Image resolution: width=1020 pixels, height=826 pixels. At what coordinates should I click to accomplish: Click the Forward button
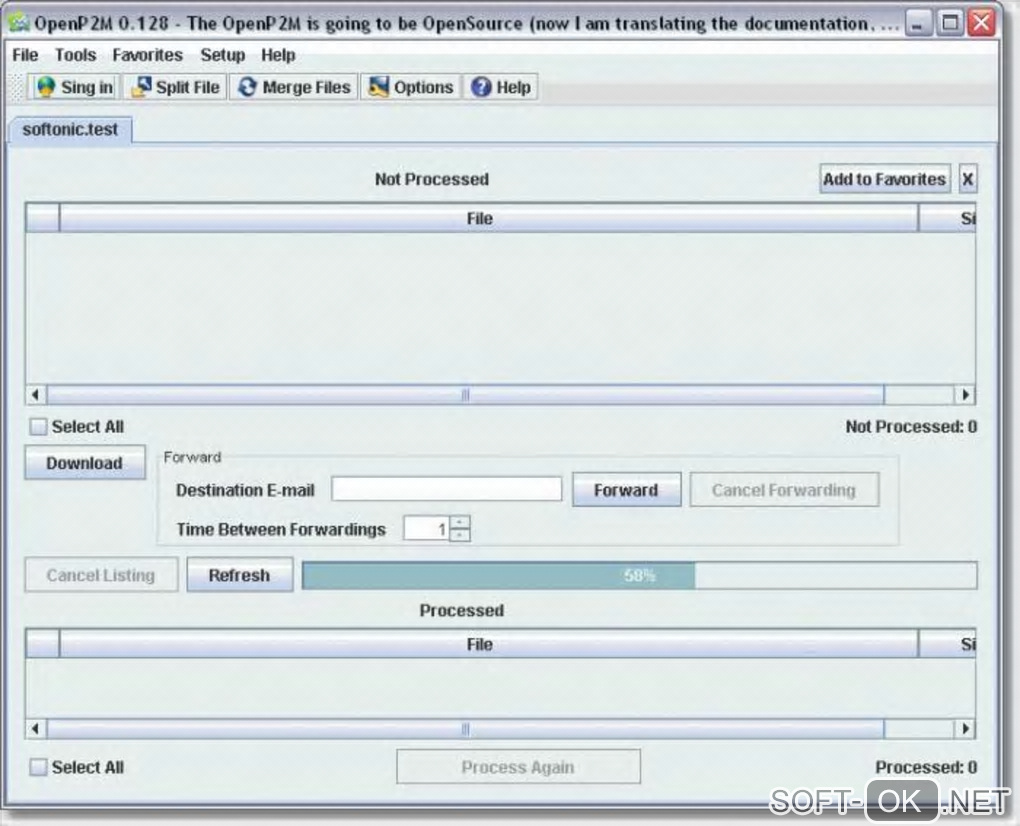(x=626, y=490)
